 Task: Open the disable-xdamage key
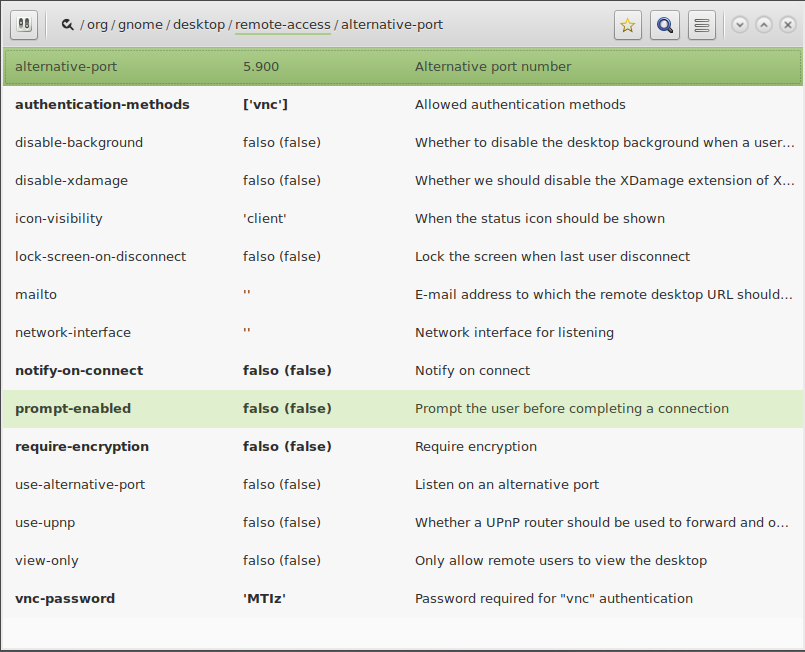point(402,181)
